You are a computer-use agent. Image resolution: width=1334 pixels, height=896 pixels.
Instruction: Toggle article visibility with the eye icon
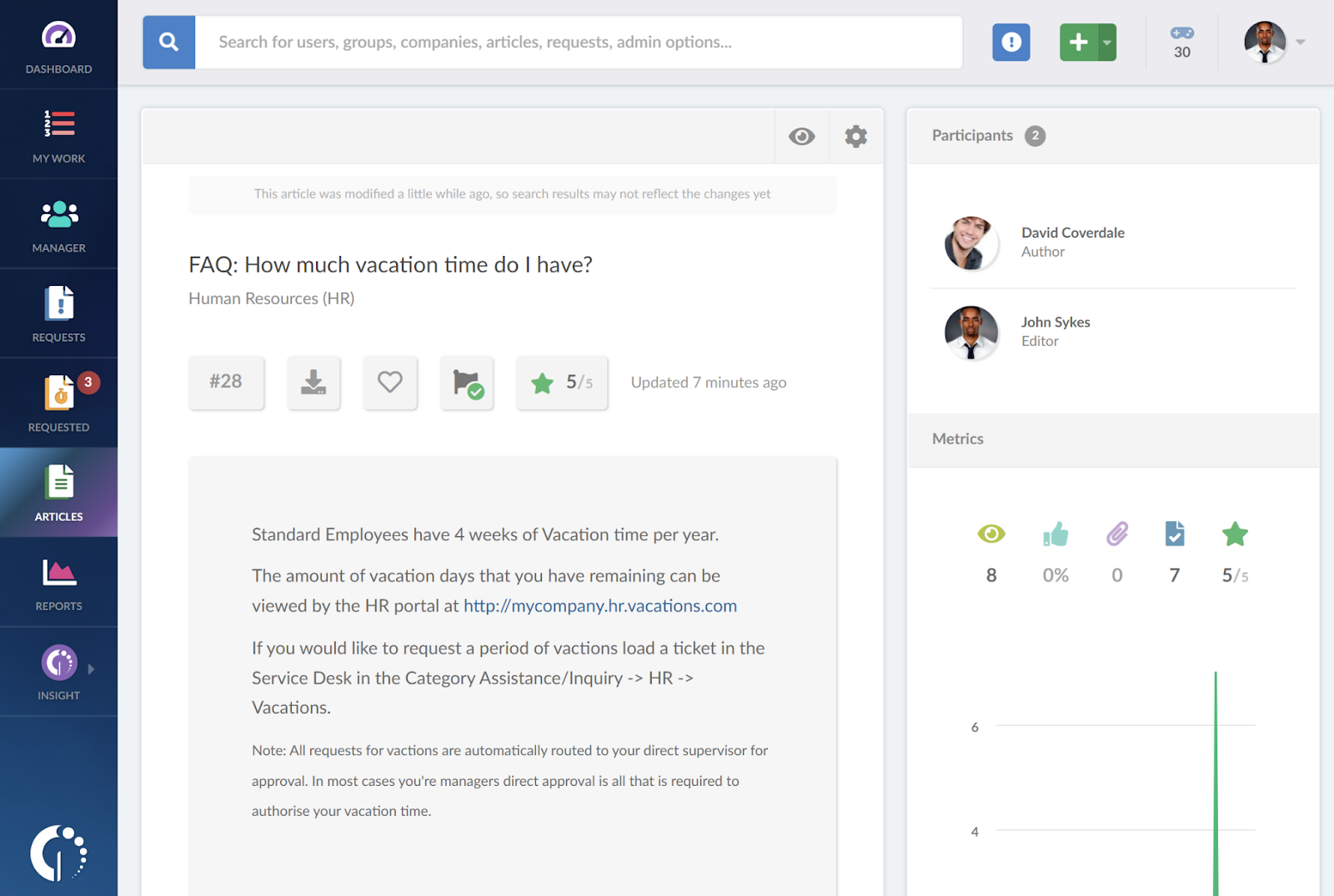pos(801,136)
